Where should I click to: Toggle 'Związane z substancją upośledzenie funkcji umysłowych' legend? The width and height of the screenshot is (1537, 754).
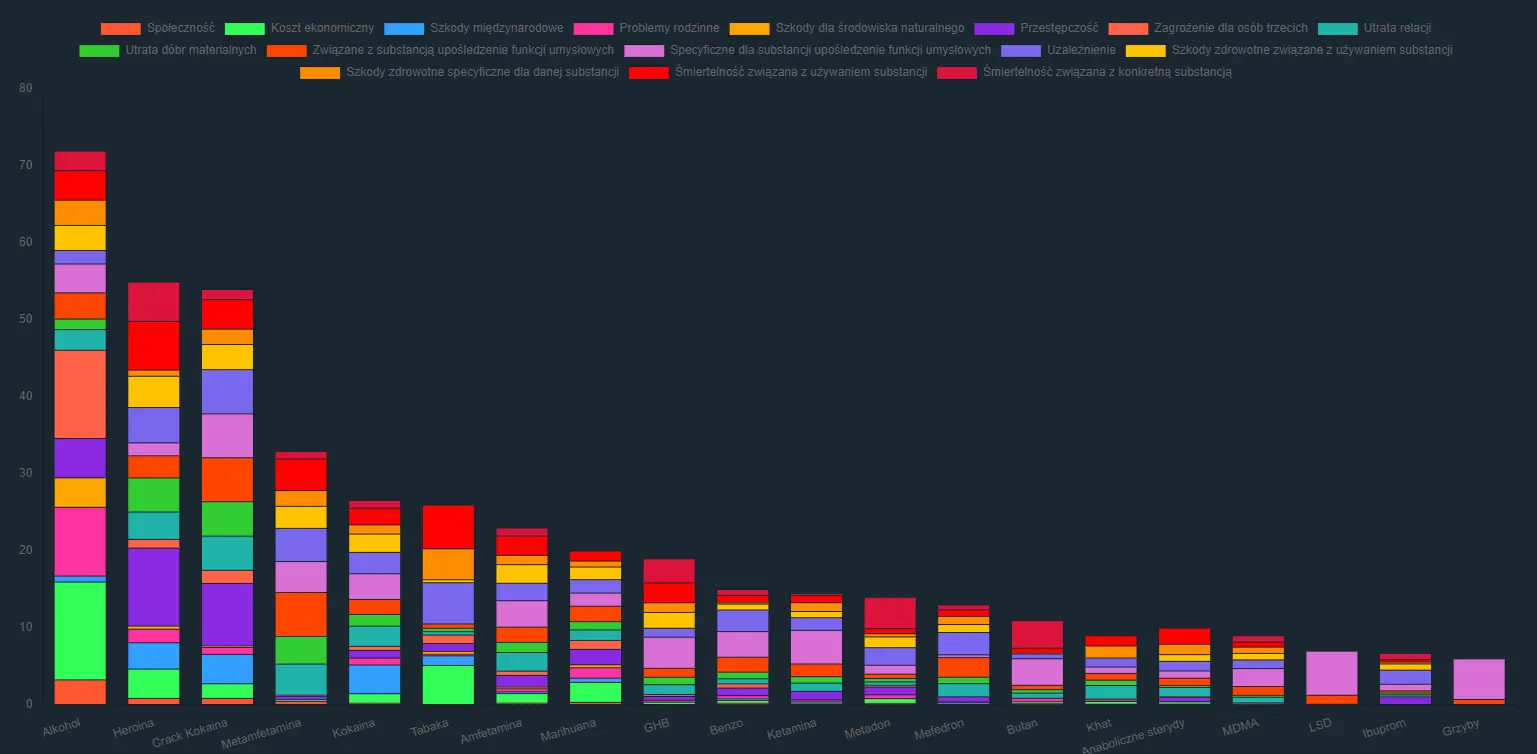pyautogui.click(x=440, y=50)
